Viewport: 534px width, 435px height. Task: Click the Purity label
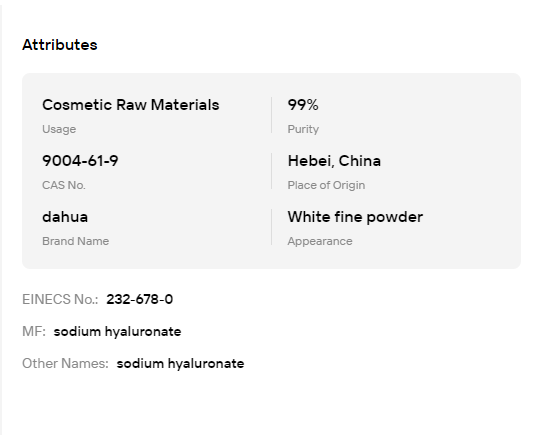click(x=303, y=129)
